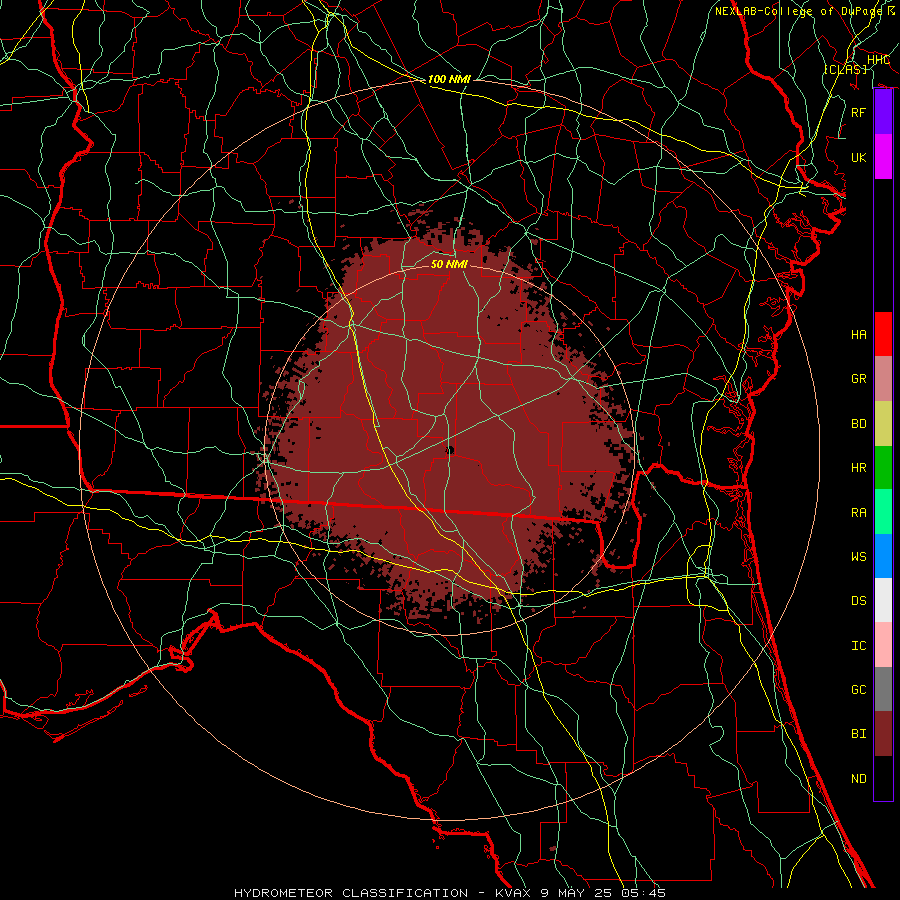The image size is (900, 900).
Task: Click the "HR" legend label
Action: [x=859, y=468]
